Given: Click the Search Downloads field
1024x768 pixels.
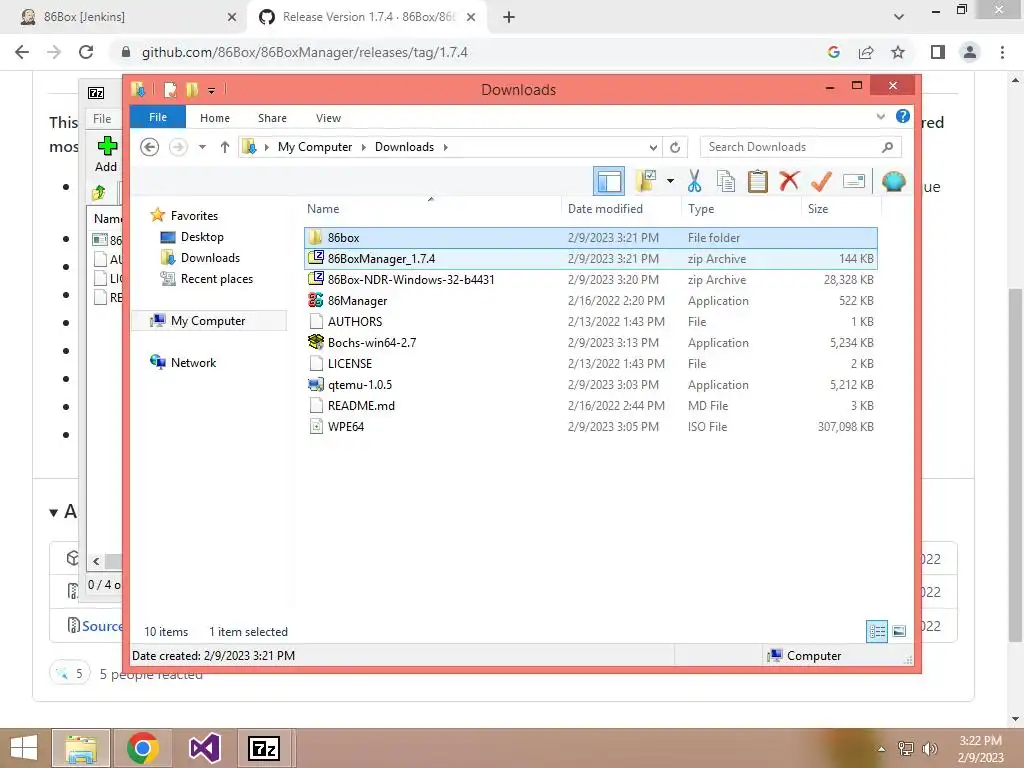Looking at the screenshot, I should tap(800, 147).
